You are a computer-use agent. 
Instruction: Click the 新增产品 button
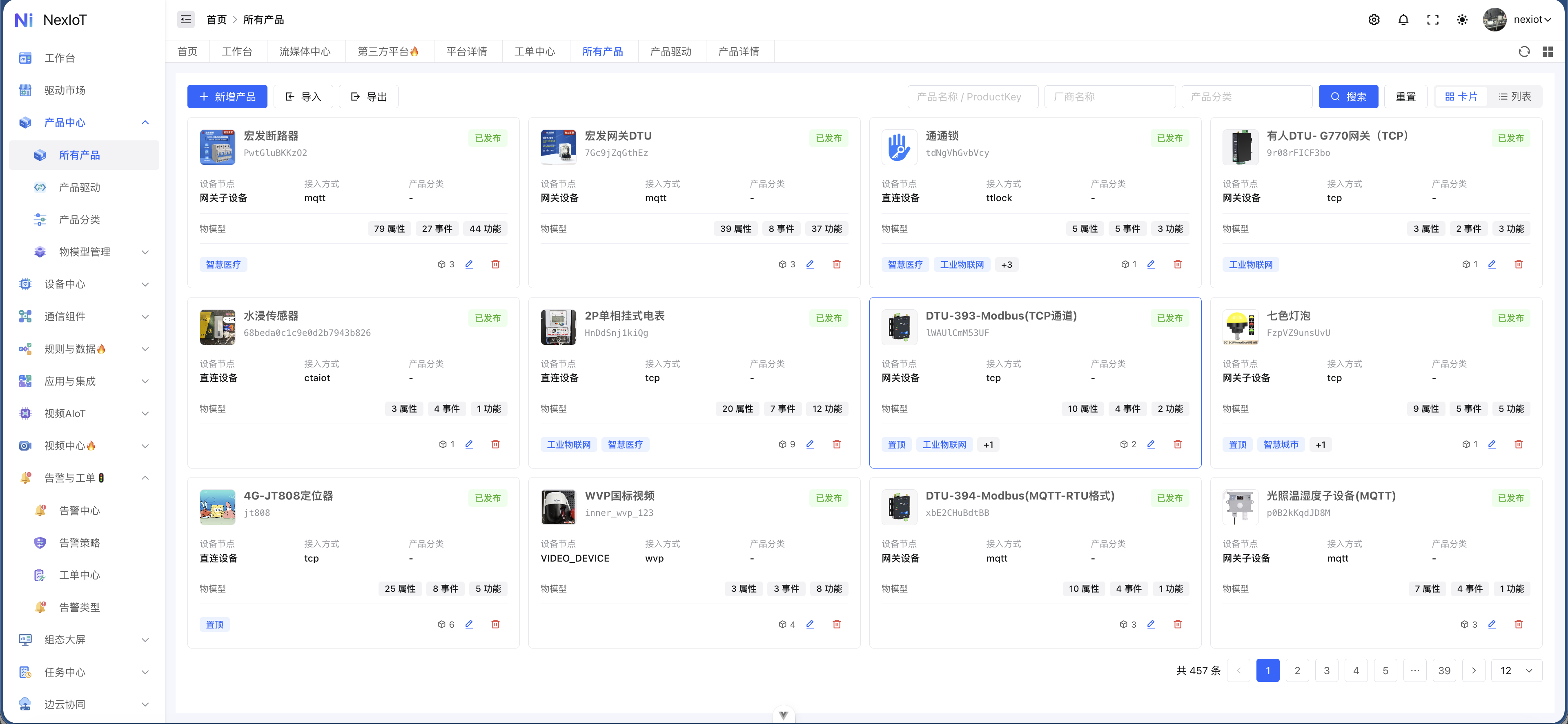[227, 97]
